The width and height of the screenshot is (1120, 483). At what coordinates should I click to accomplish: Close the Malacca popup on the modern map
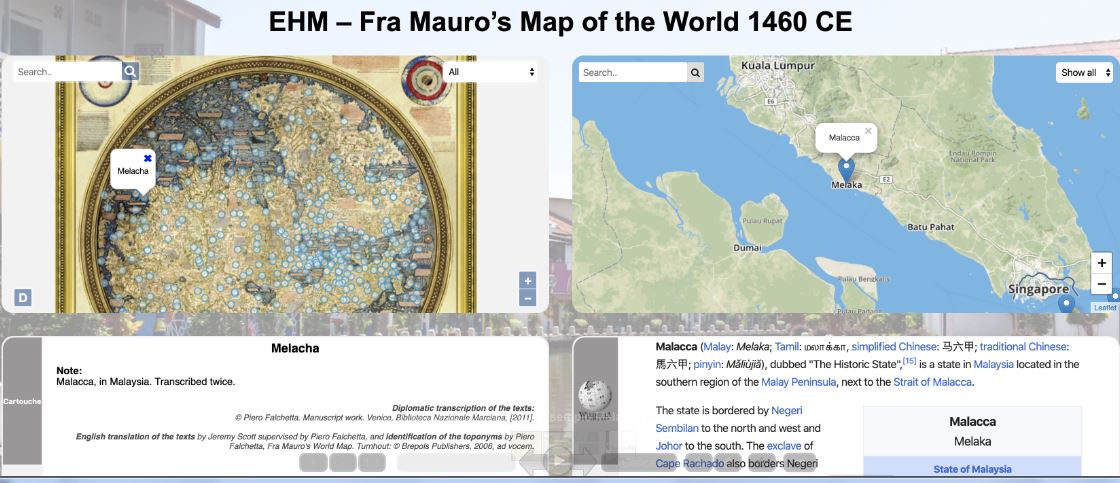point(868,131)
